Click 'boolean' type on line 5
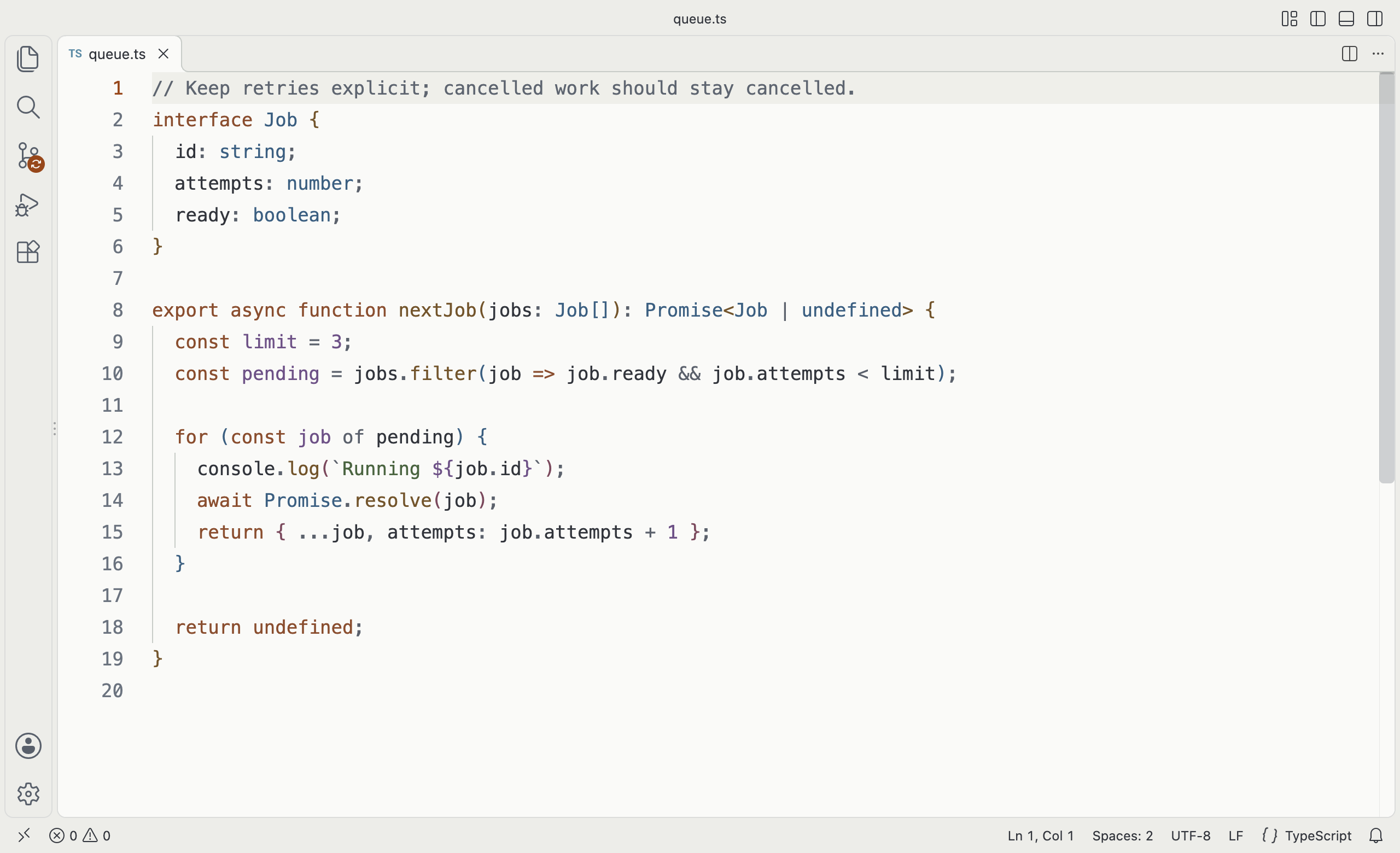Screen dimensions: 1400x853 click(x=292, y=215)
